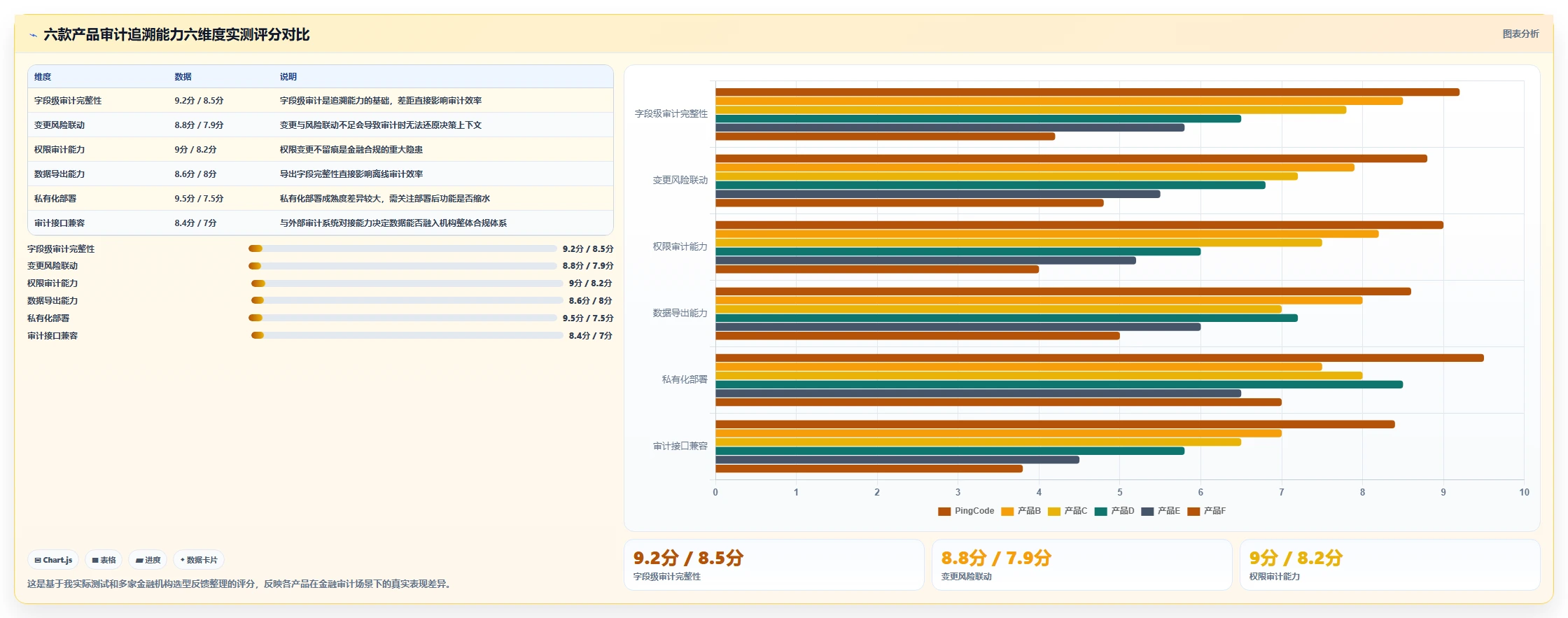Click the Chart.js tag chip

53,560
